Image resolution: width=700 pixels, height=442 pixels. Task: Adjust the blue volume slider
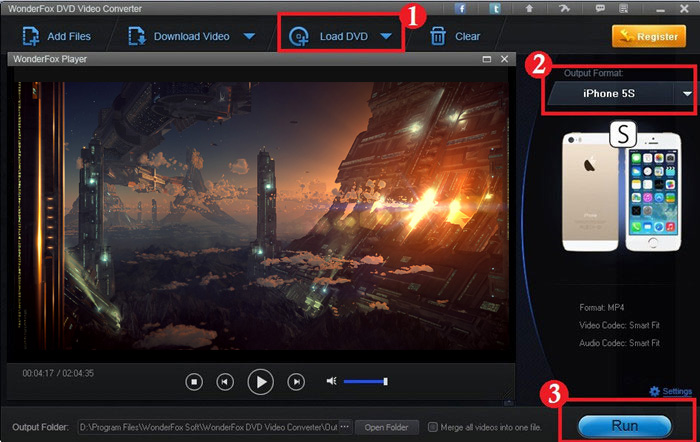click(x=366, y=381)
